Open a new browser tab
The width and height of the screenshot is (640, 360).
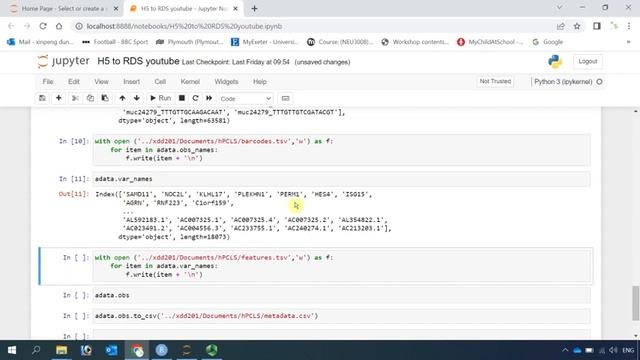[254, 9]
